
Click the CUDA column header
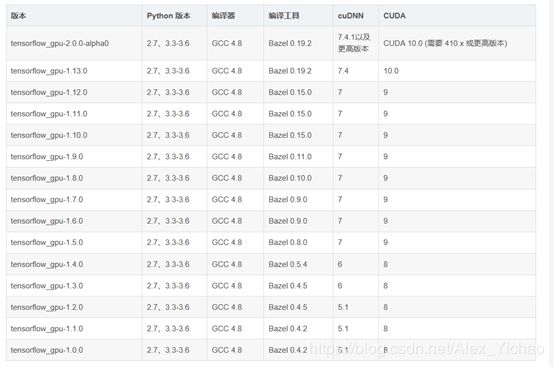(x=394, y=16)
